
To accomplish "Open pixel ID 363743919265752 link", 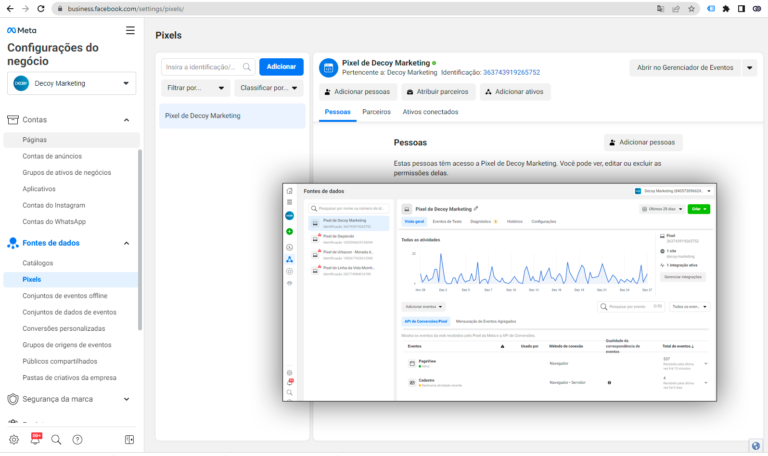I will (511, 72).
